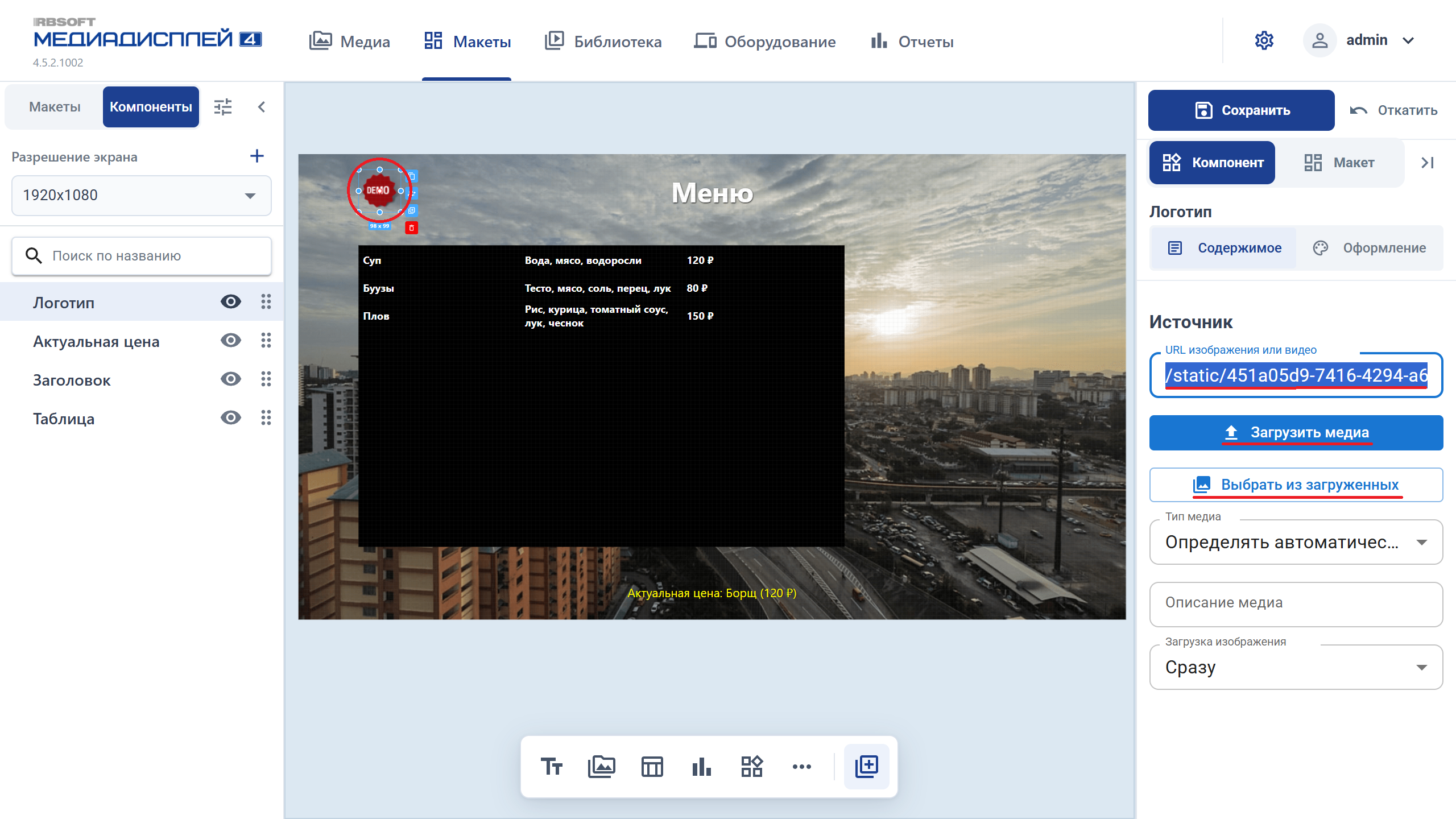Click the URL изображения input field

[1296, 375]
